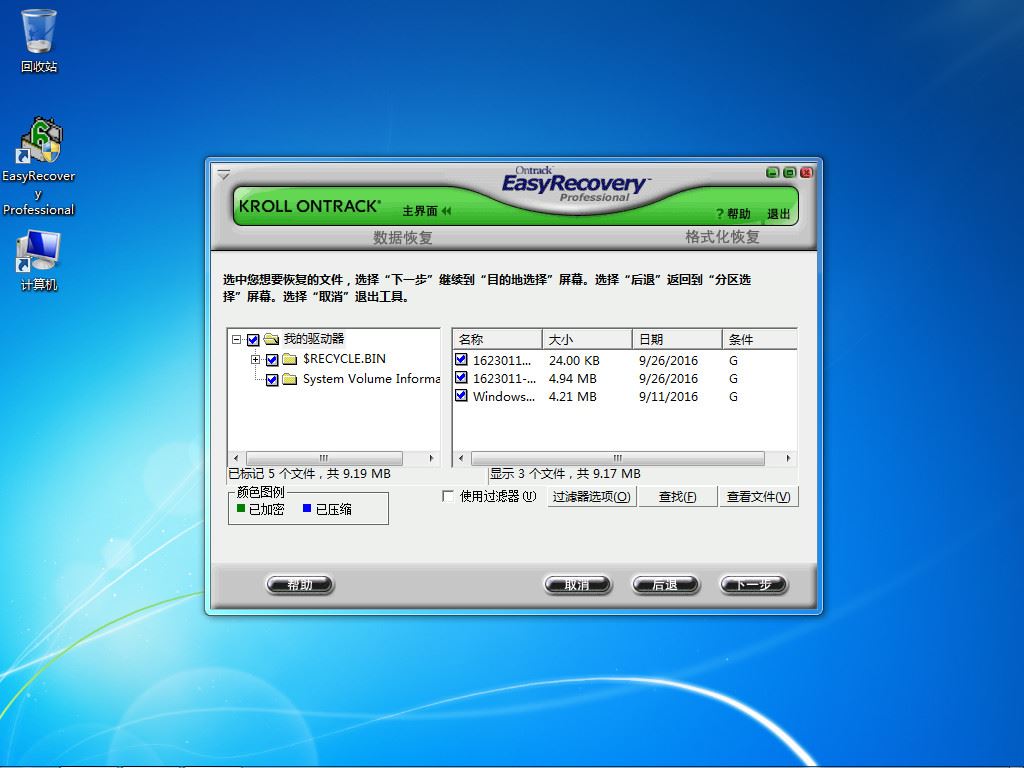Uncheck the $RECYCLE.BIN folder checkbox
The width and height of the screenshot is (1024, 768).
coord(272,360)
